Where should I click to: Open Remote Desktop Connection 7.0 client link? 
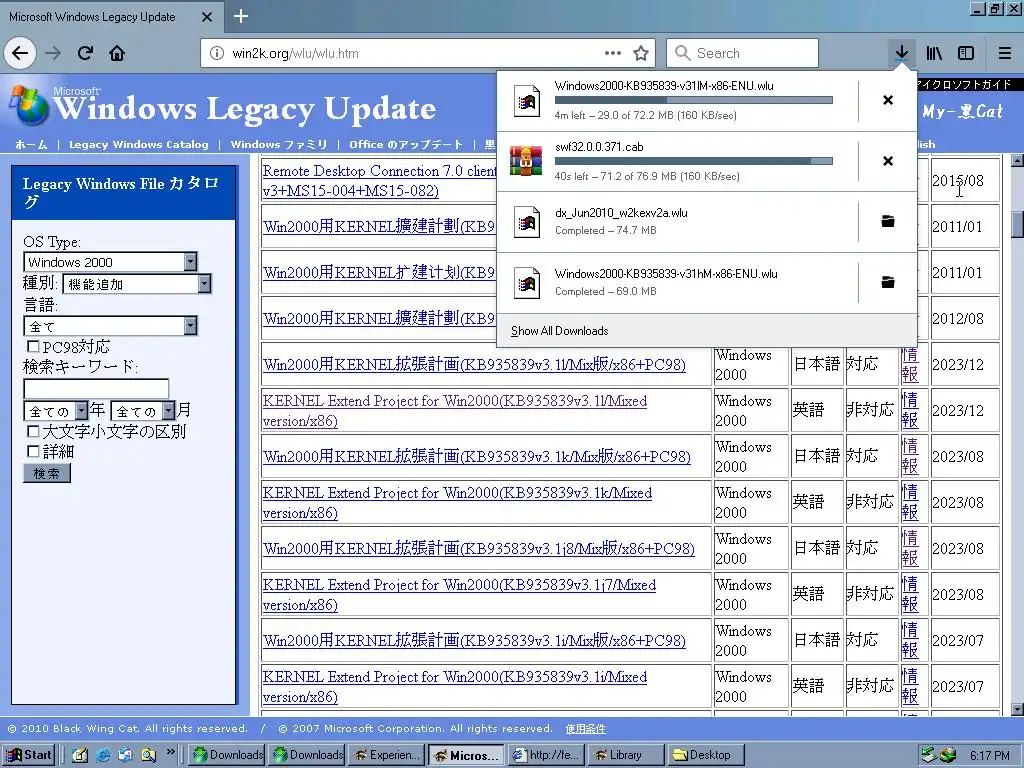379,180
